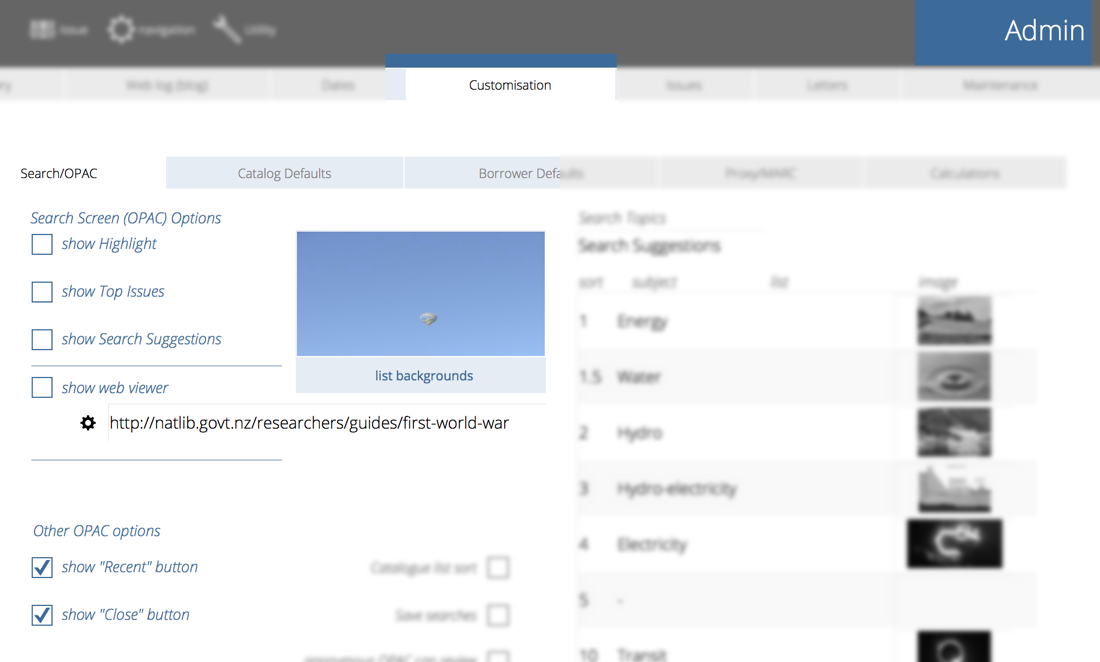Screen dimensions: 1100x662
Task: Enable the show Highlight checkbox
Action: tap(42, 244)
